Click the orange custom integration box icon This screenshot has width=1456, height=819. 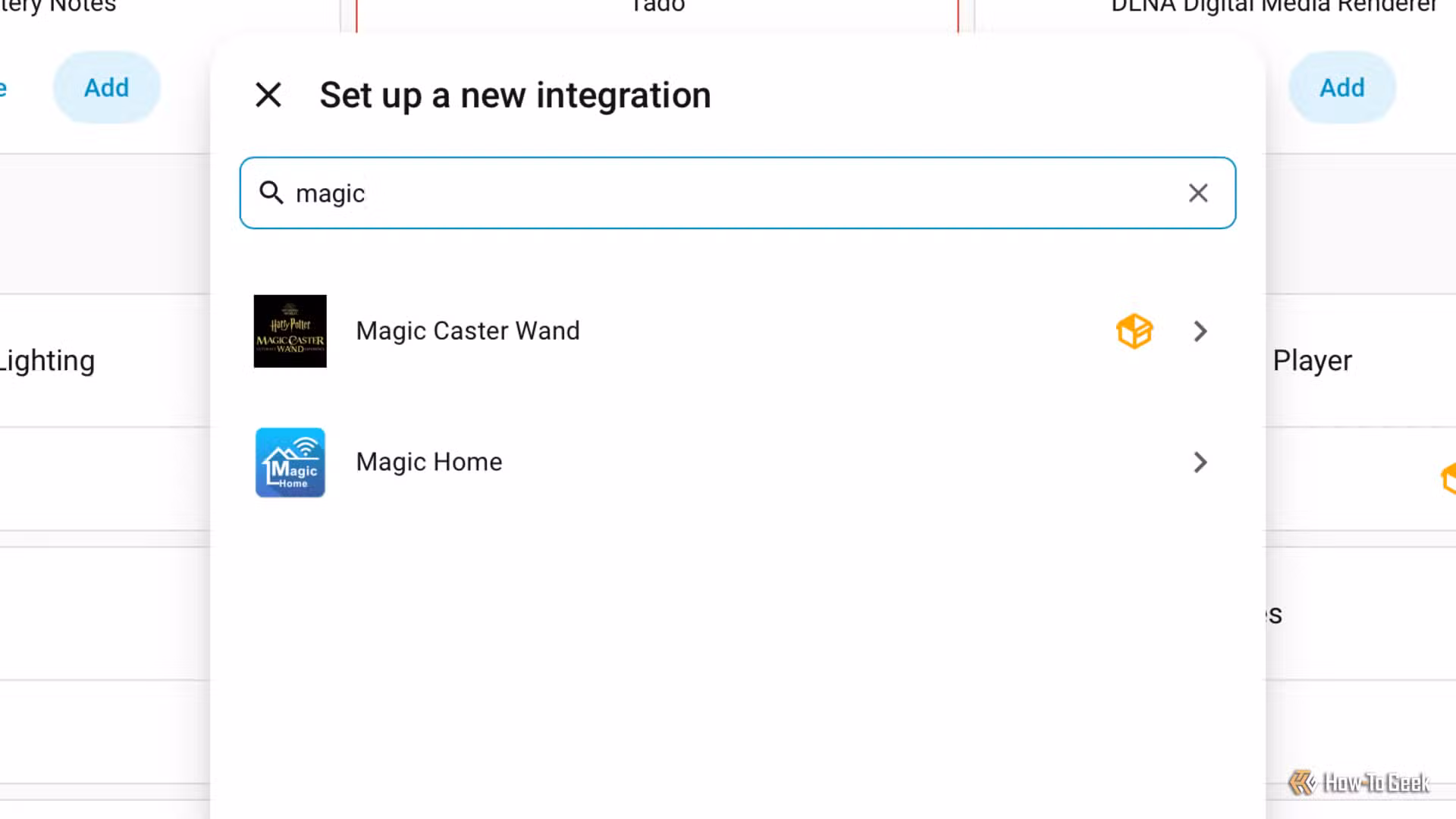pos(1134,331)
